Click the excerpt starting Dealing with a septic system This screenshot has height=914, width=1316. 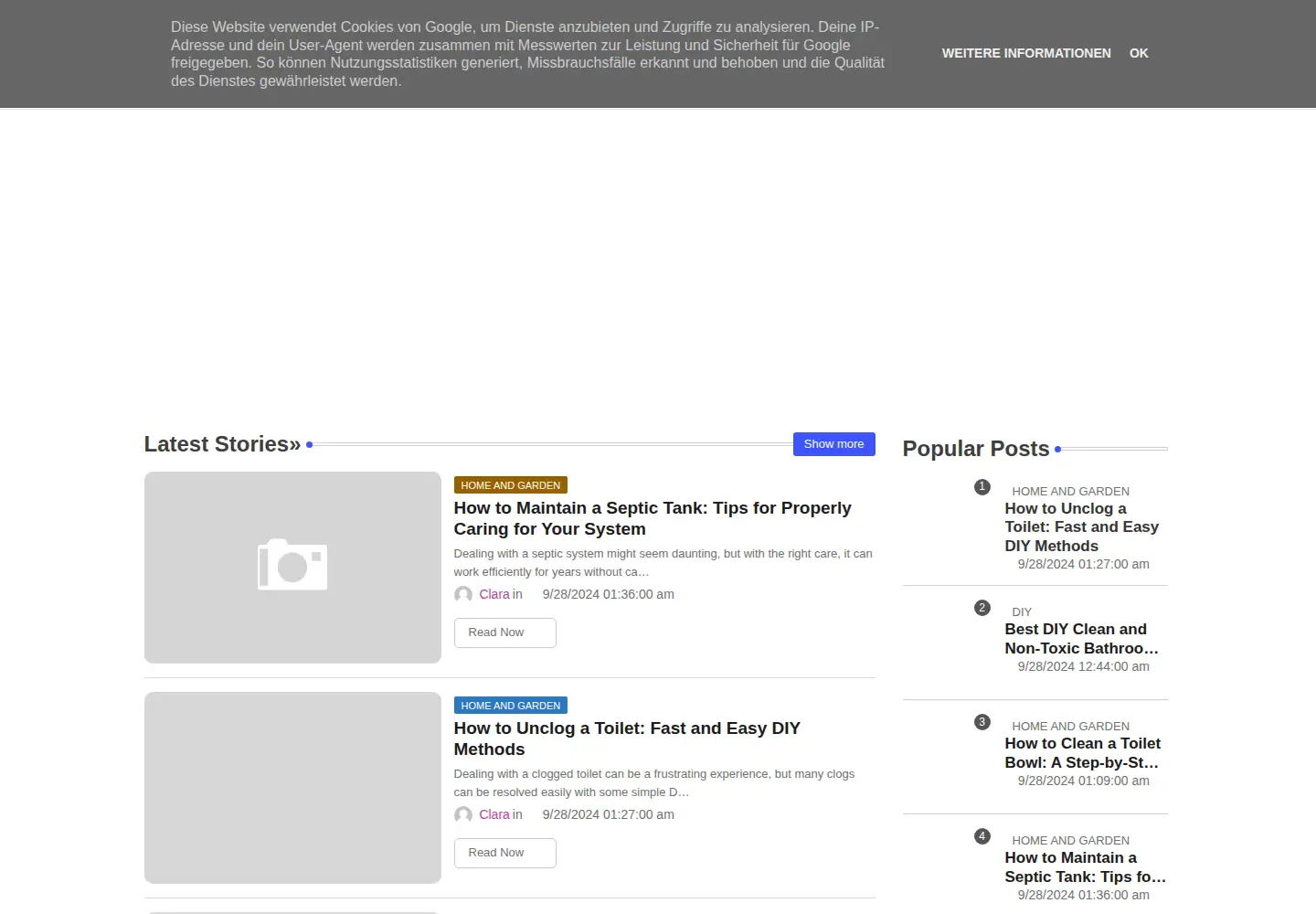(x=663, y=563)
